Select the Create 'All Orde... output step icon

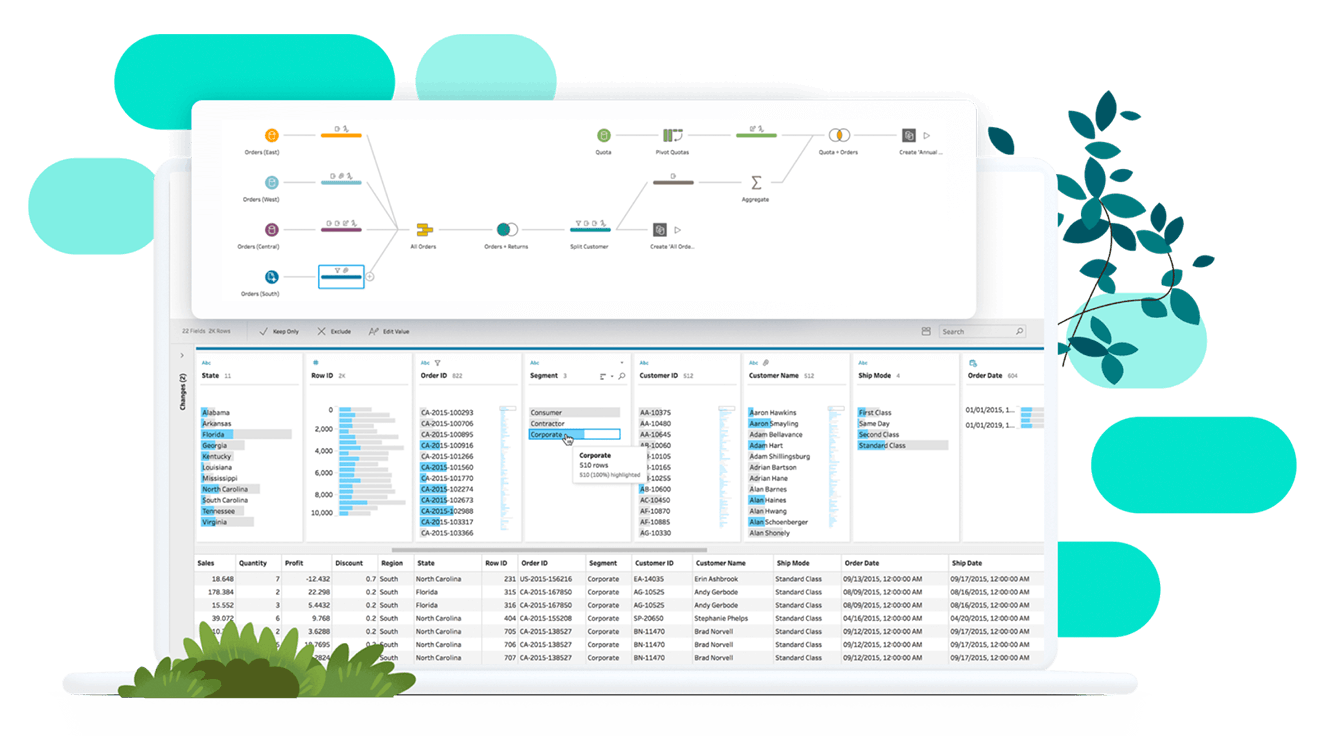click(x=659, y=230)
